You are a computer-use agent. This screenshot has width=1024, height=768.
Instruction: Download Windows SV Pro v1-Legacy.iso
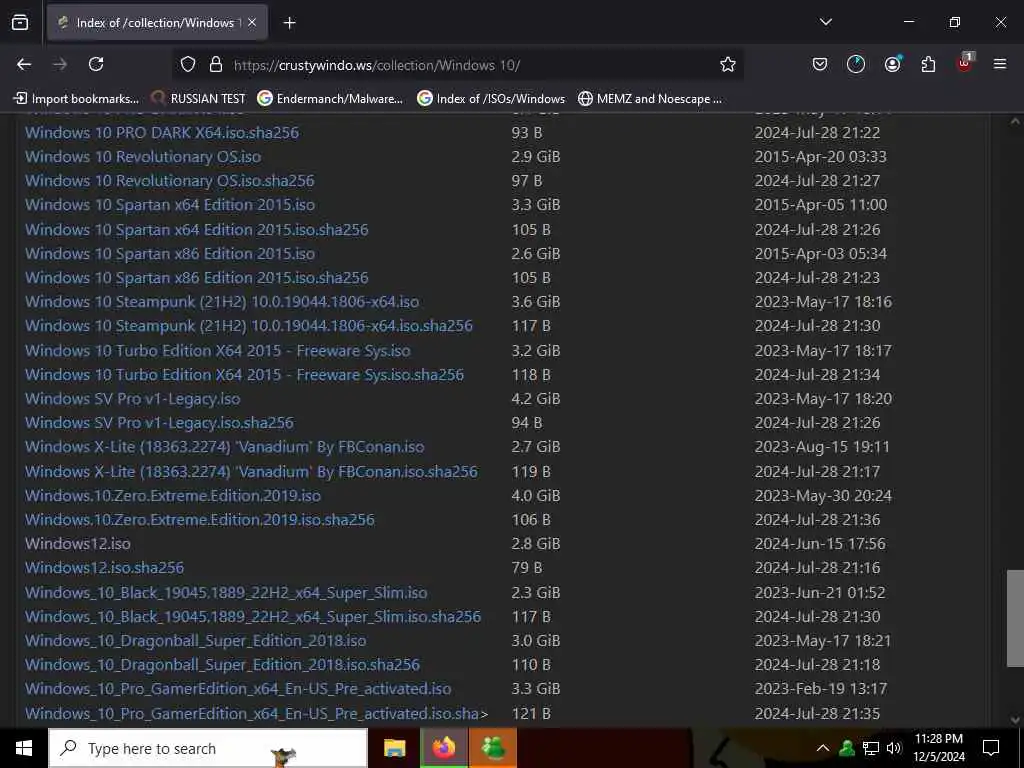pyautogui.click(x=133, y=399)
